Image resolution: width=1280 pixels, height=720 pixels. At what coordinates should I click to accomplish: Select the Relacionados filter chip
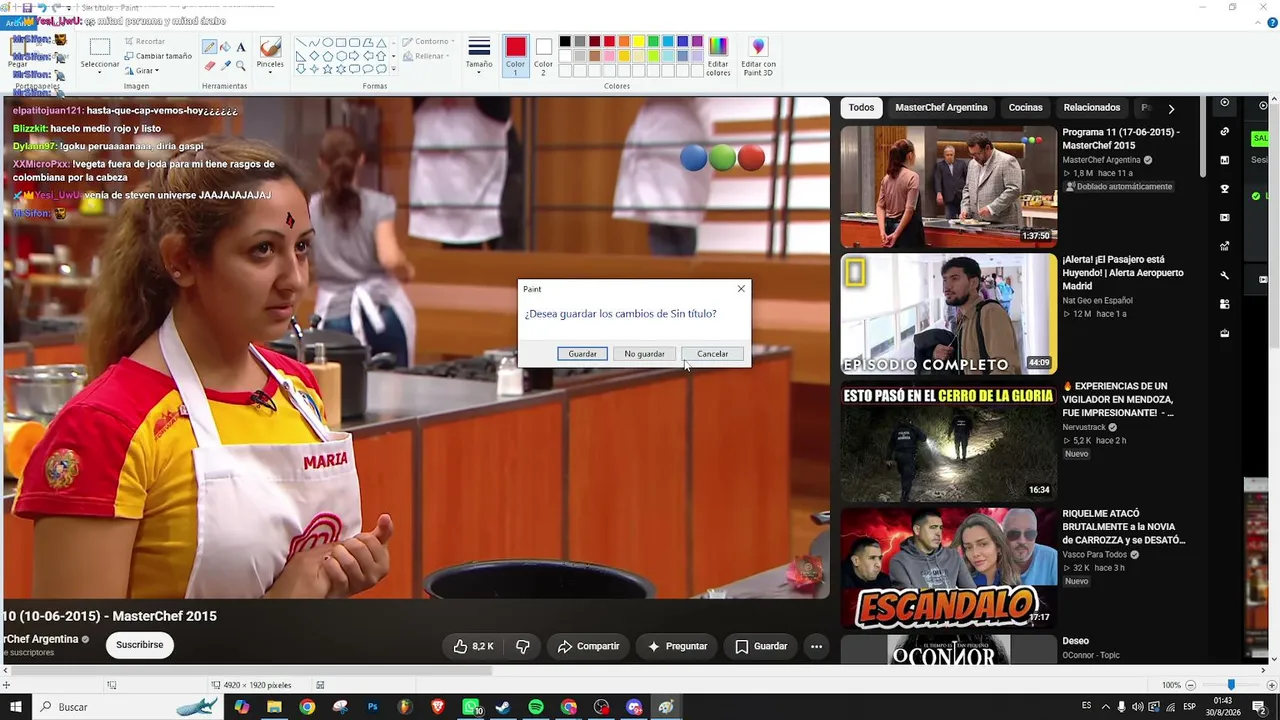click(1092, 108)
